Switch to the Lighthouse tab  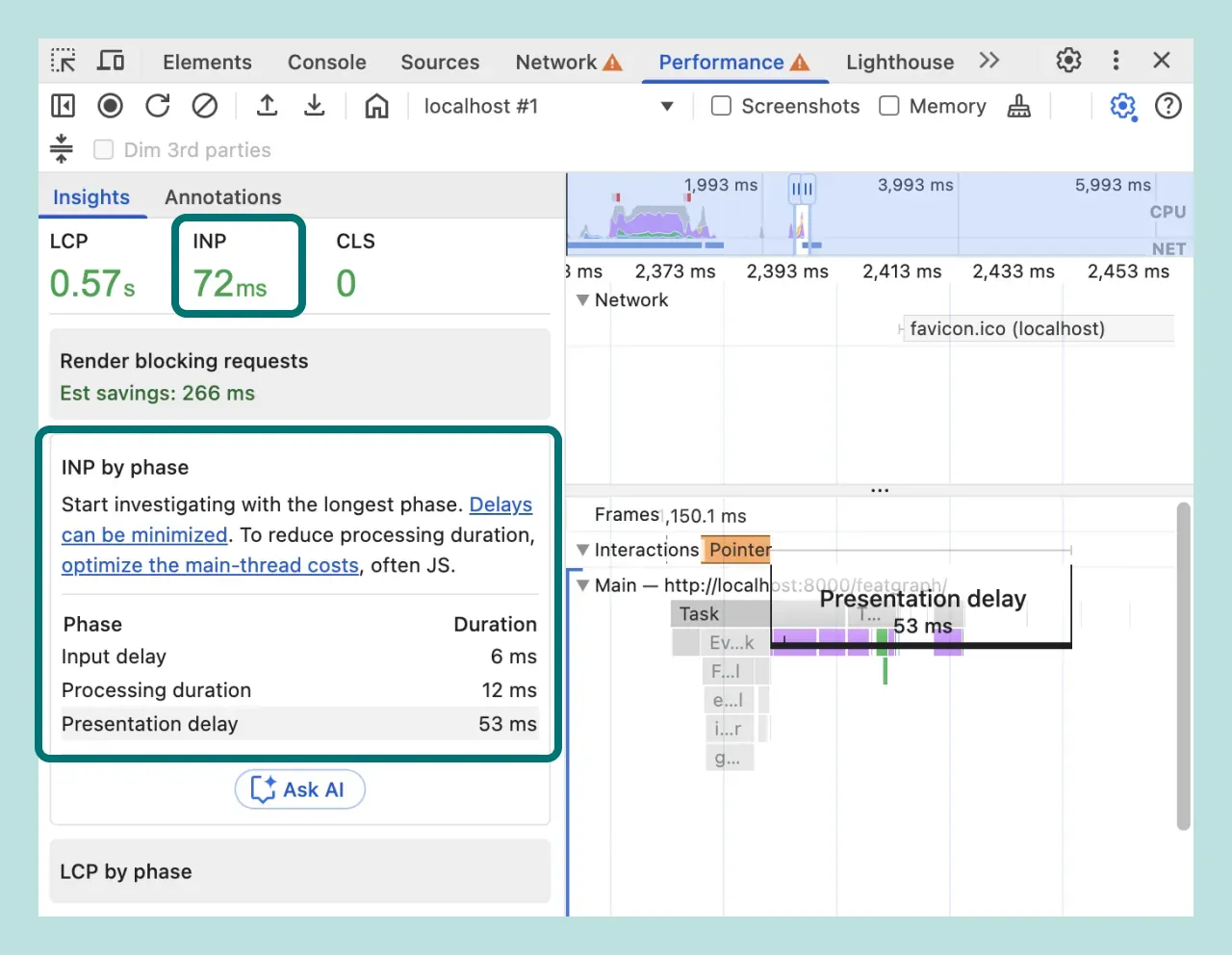[x=899, y=62]
